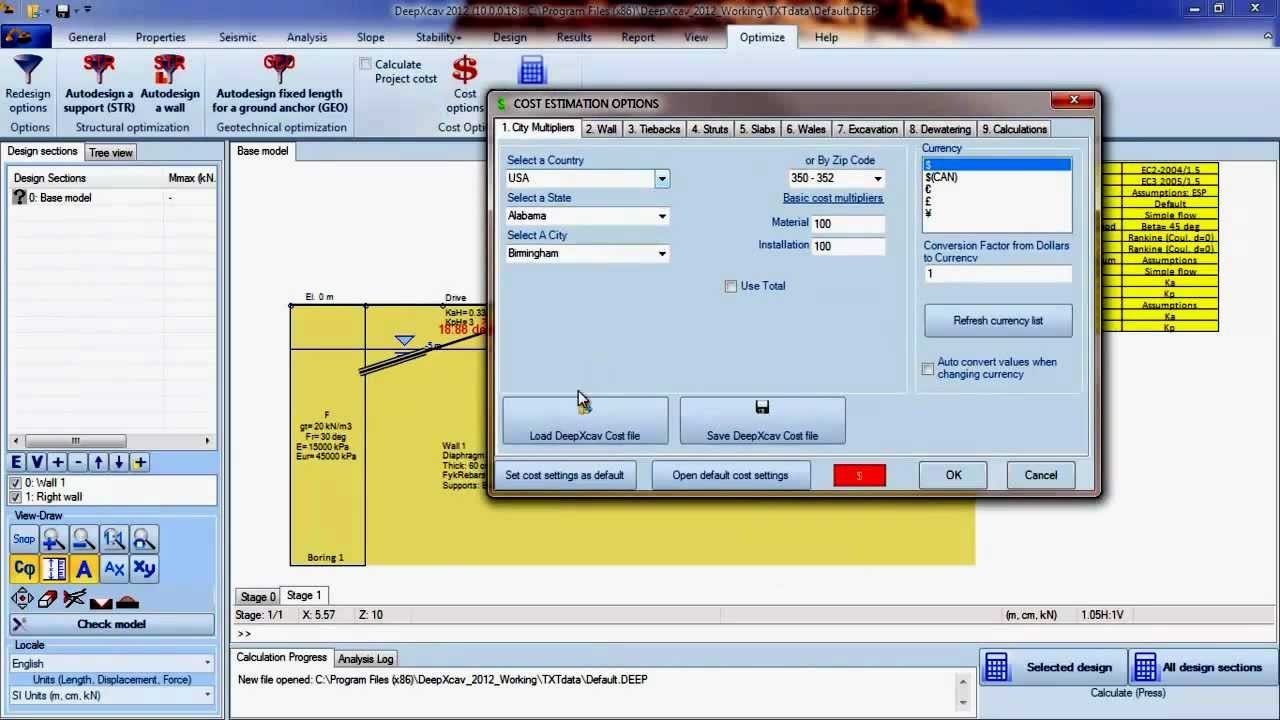Click the pan arrows icon
Screen dimensions: 1280x720
(22, 599)
